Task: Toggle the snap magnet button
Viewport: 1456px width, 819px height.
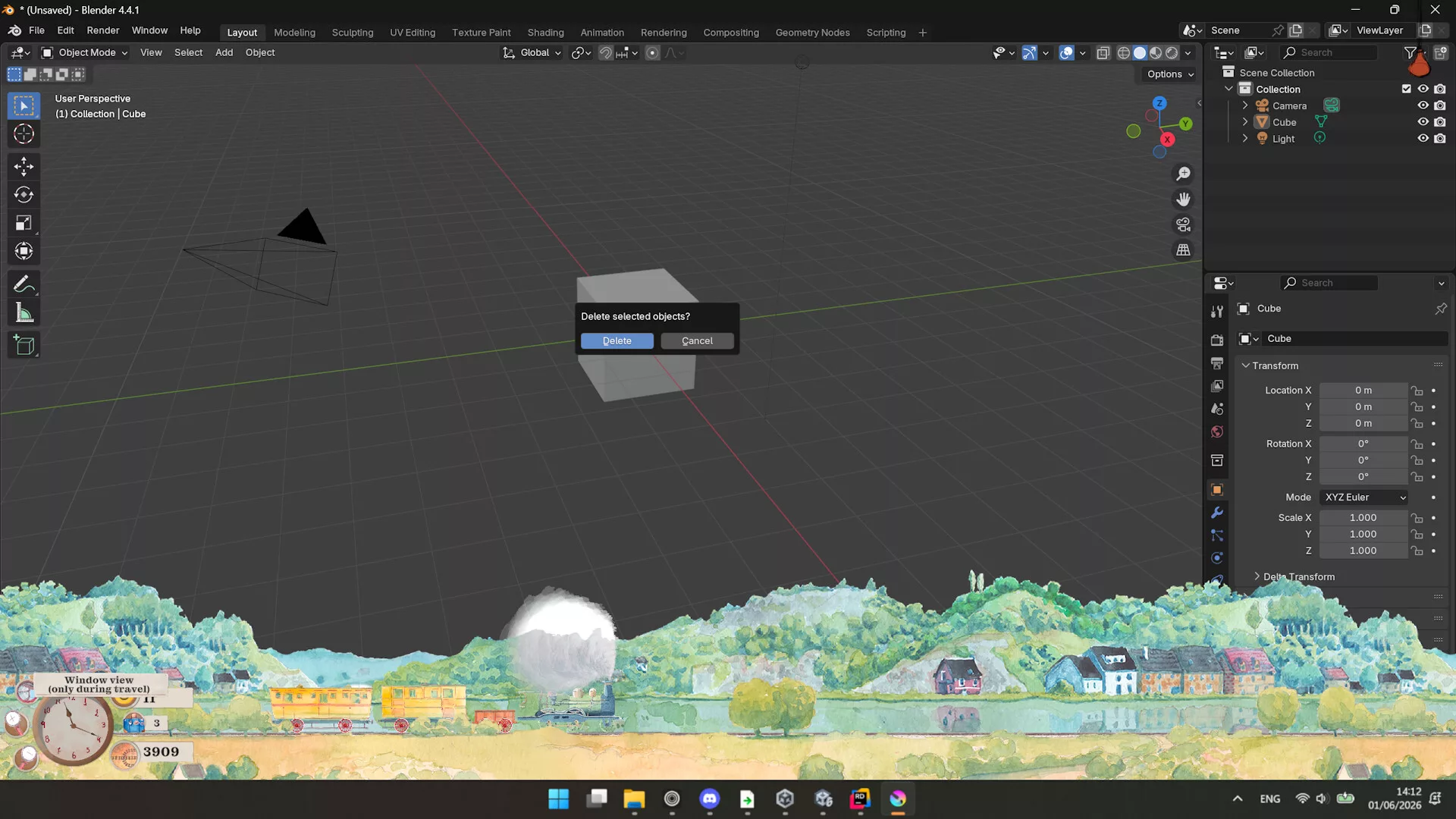Action: pos(605,52)
